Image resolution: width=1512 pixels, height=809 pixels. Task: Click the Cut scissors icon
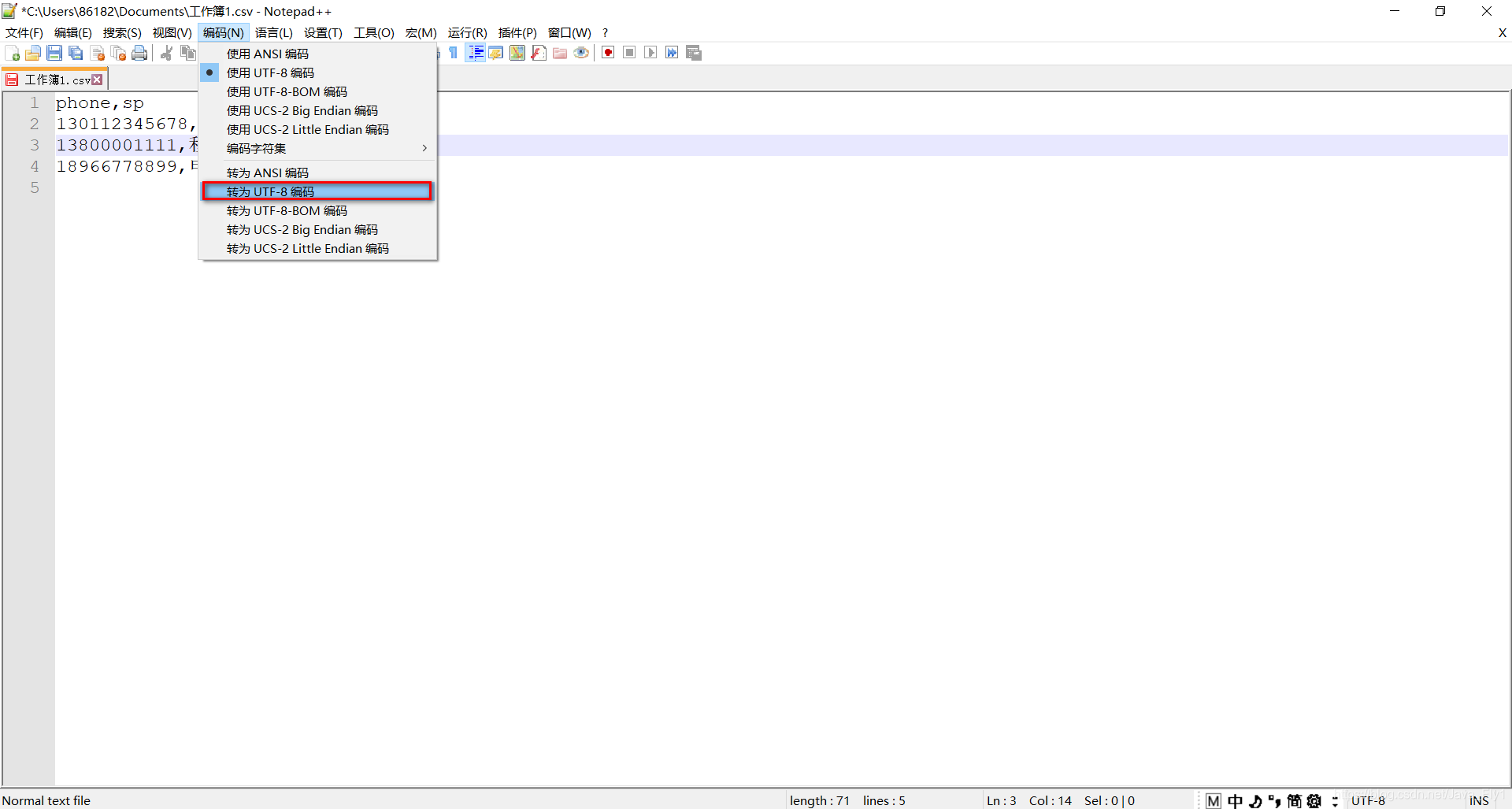tap(166, 53)
